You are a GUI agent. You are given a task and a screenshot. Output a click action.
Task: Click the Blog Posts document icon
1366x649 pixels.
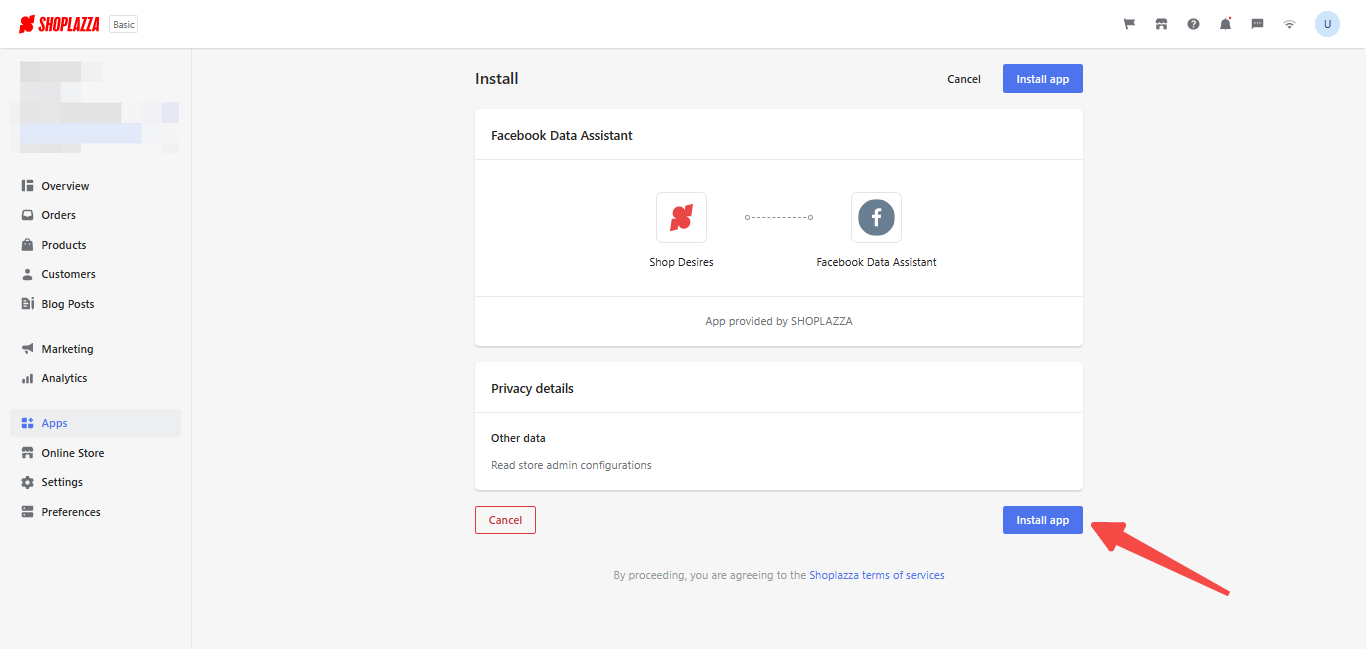28,304
